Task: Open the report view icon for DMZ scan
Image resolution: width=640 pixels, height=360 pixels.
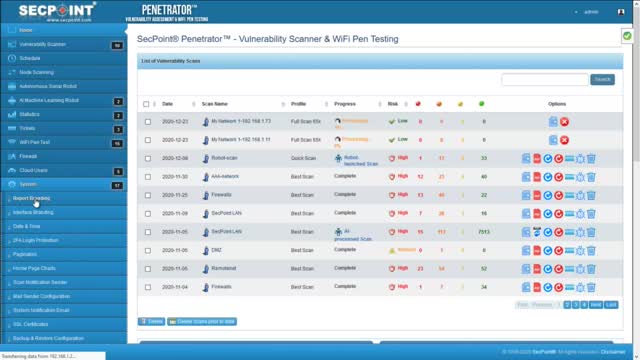Action: point(526,250)
